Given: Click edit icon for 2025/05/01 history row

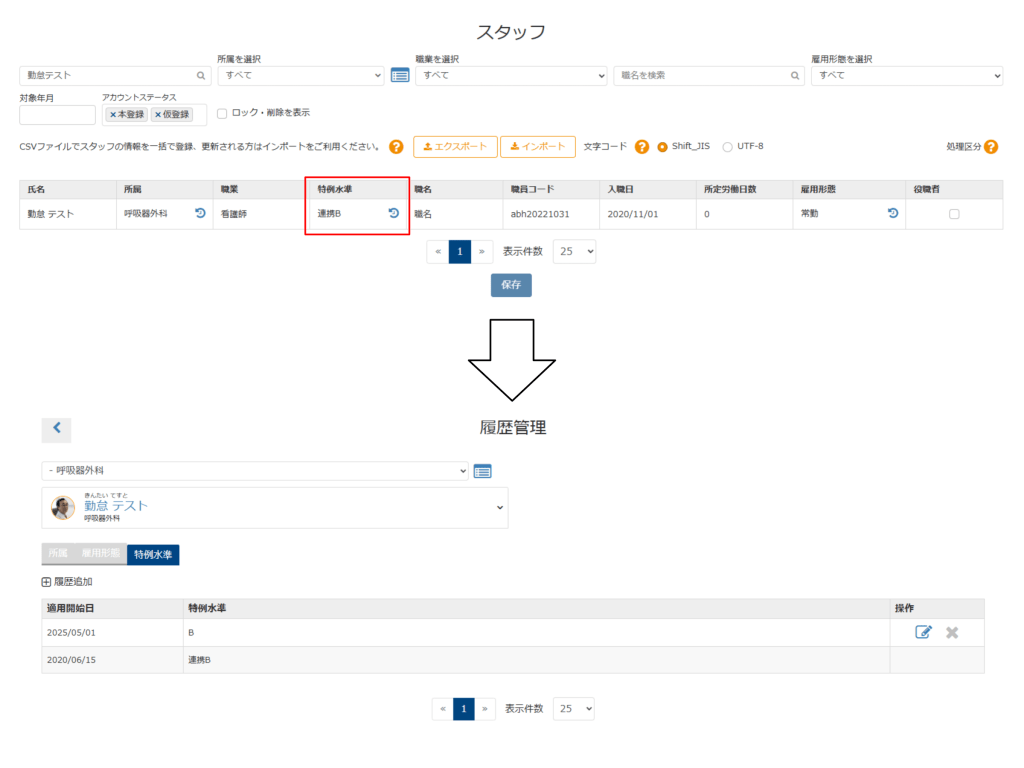Looking at the screenshot, I should click(x=923, y=632).
